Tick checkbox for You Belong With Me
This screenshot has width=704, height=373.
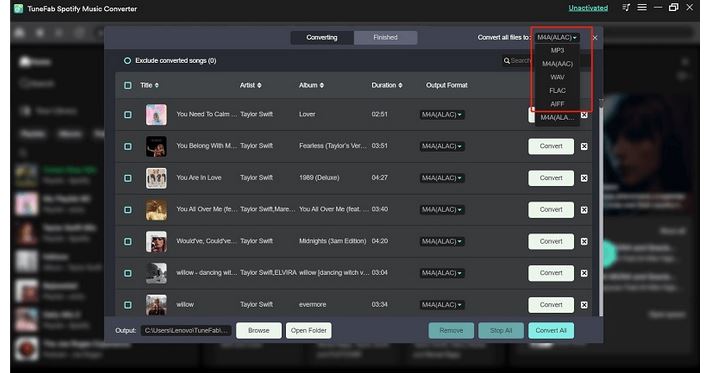tap(128, 146)
